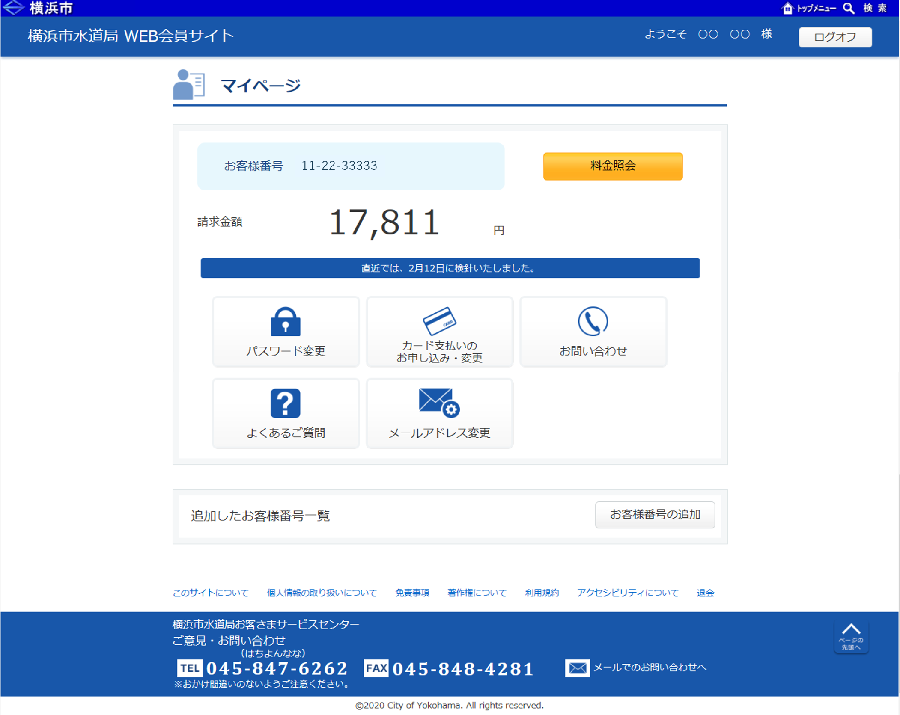Click the padlock icon for パスワード変更
Screen dimensions: 900x715
click(286, 322)
